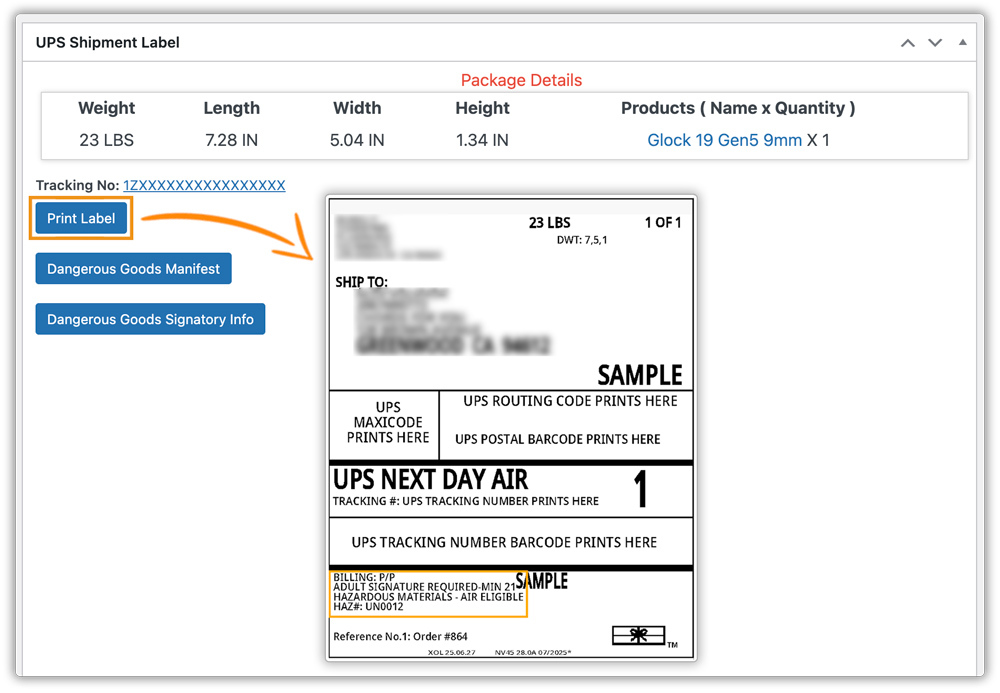Click Reference No.1: Order #864 text
This screenshot has width=1000, height=693.
click(x=400, y=636)
